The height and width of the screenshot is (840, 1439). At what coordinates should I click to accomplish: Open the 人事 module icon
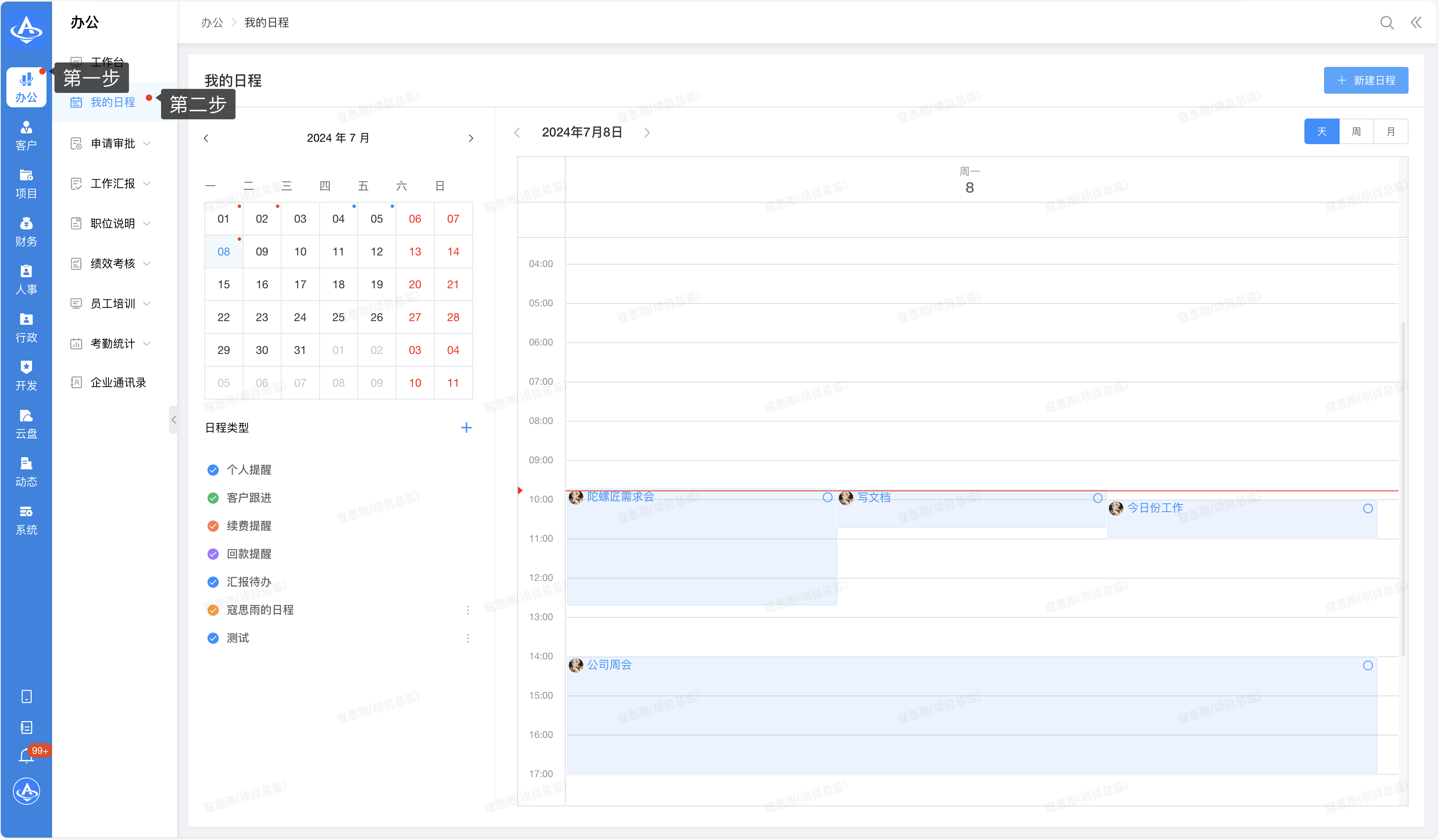[x=26, y=279]
